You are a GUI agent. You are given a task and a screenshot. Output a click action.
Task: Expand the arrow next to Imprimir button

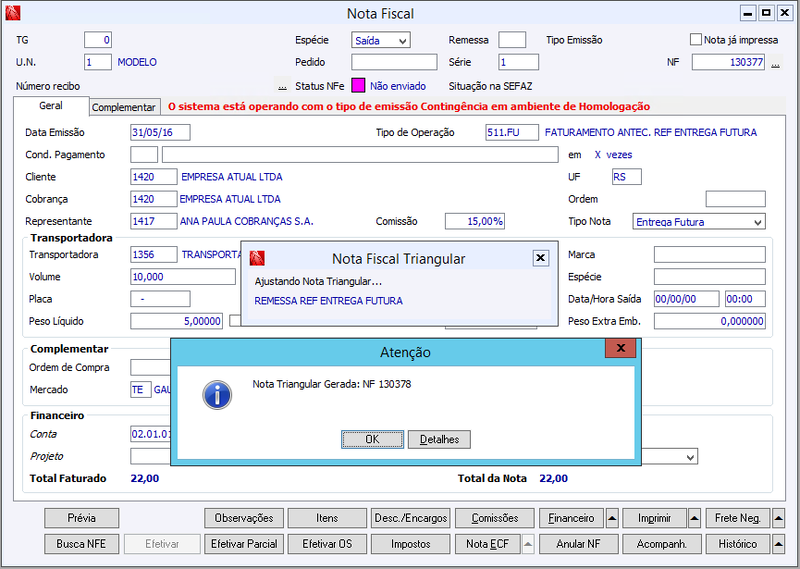pyautogui.click(x=694, y=518)
